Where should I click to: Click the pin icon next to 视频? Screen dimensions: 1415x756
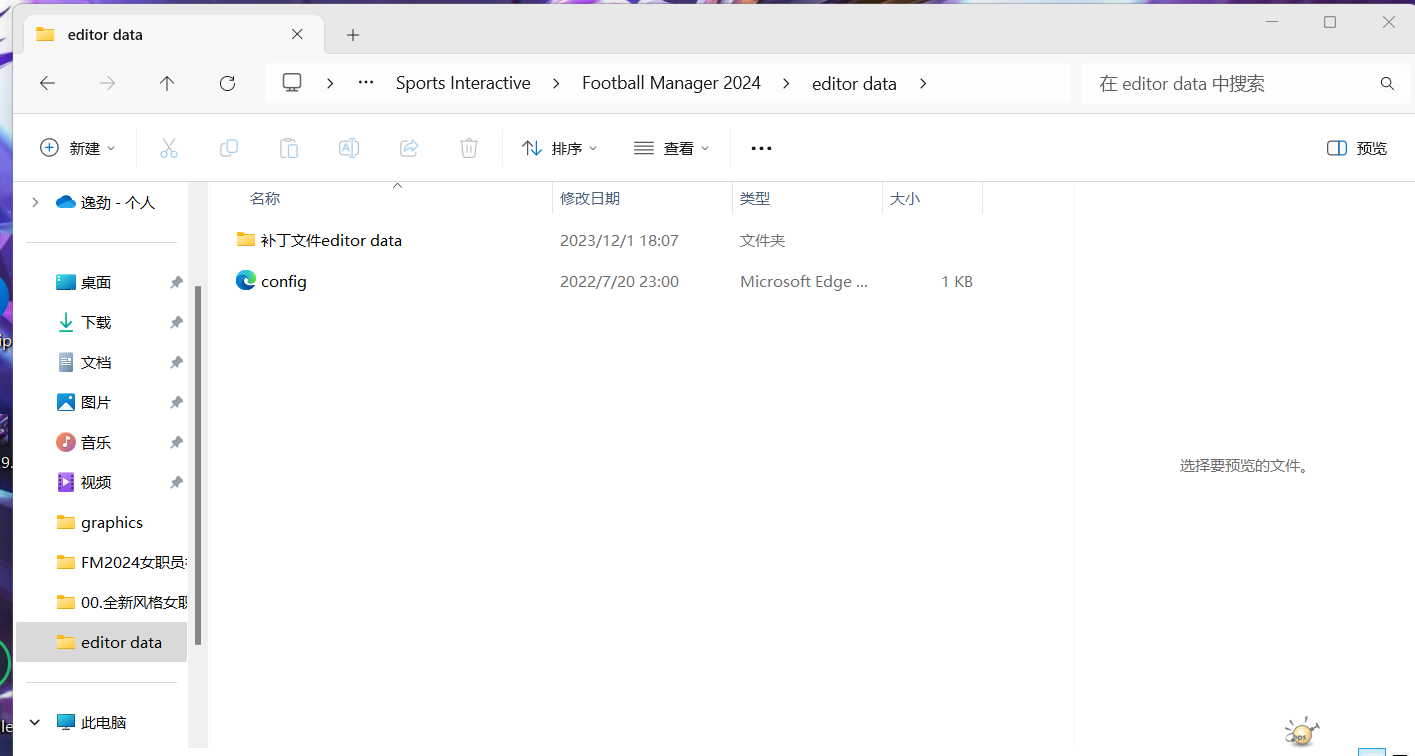176,483
